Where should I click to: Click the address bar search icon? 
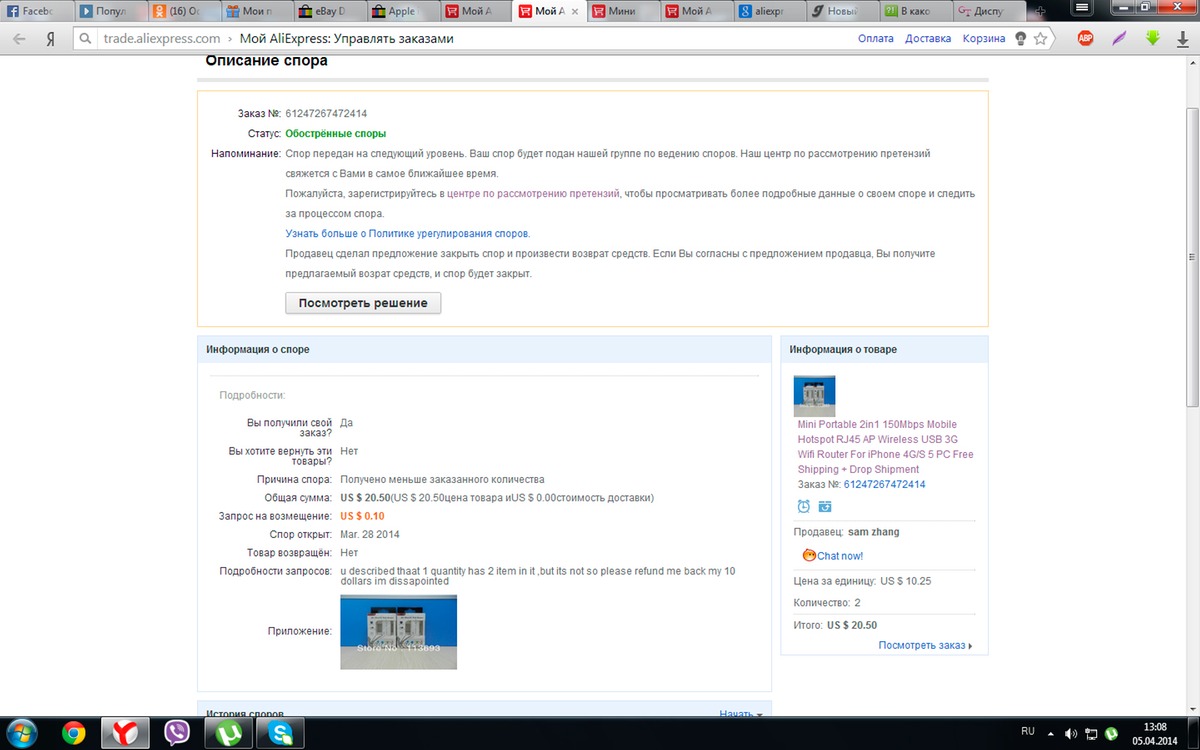click(86, 39)
